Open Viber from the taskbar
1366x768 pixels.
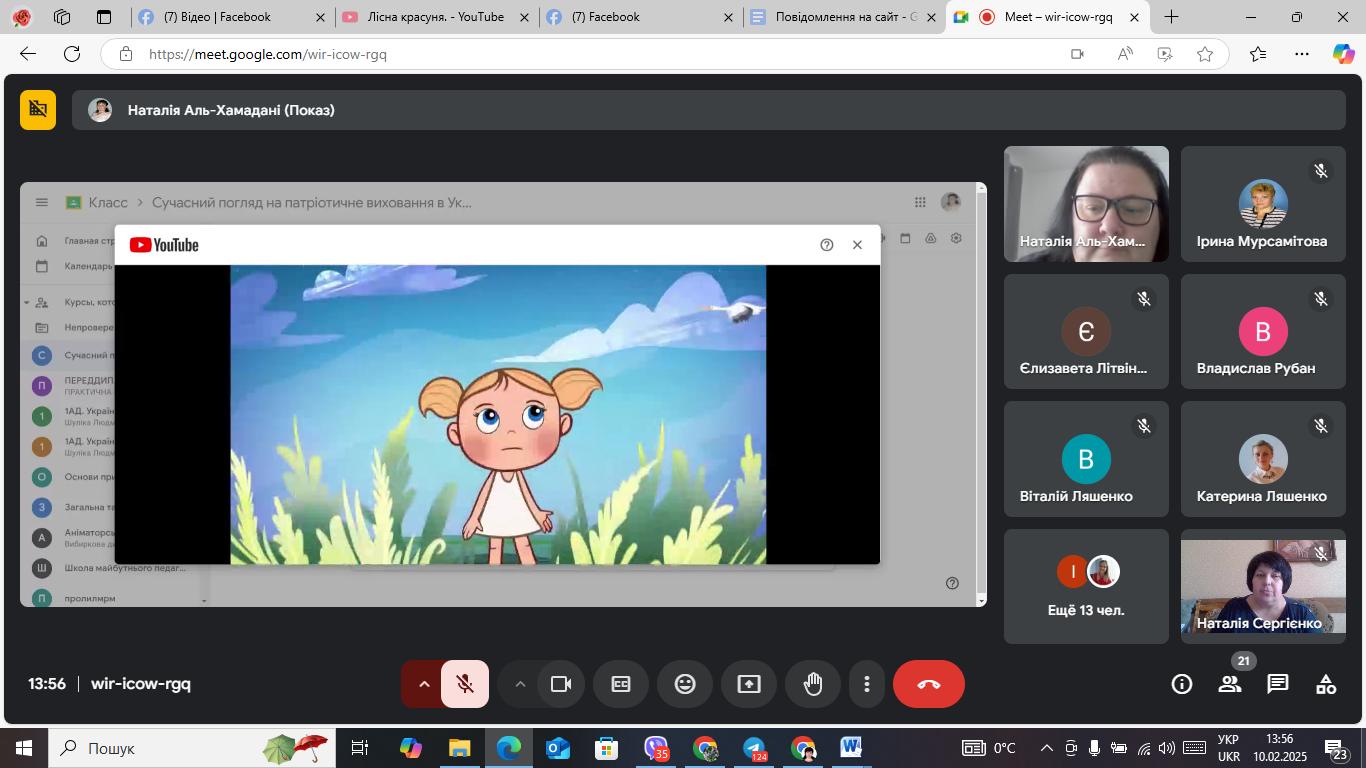pos(656,748)
